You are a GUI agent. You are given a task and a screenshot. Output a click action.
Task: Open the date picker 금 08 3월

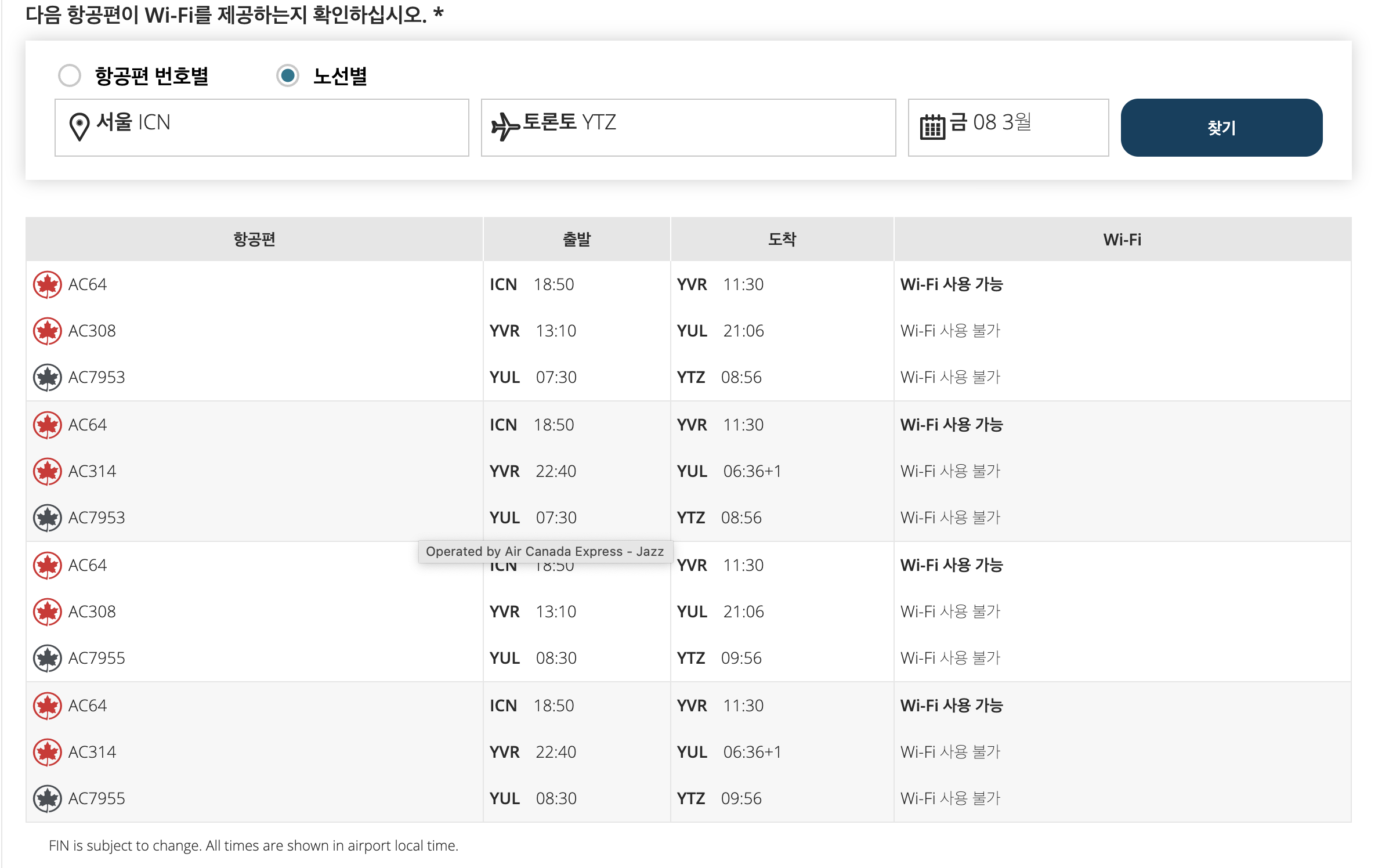click(1007, 128)
